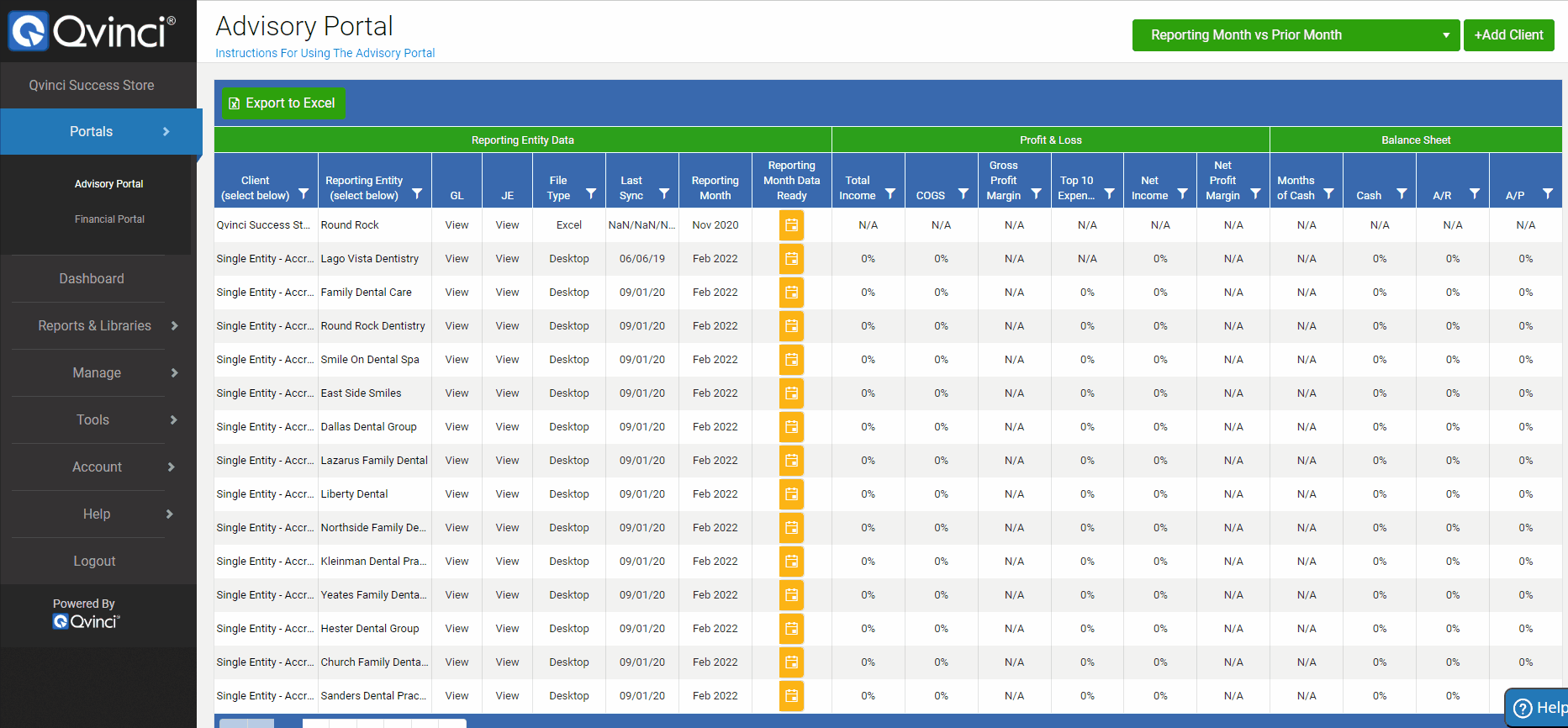
Task: Open the filter for COGS column
Action: (x=964, y=194)
